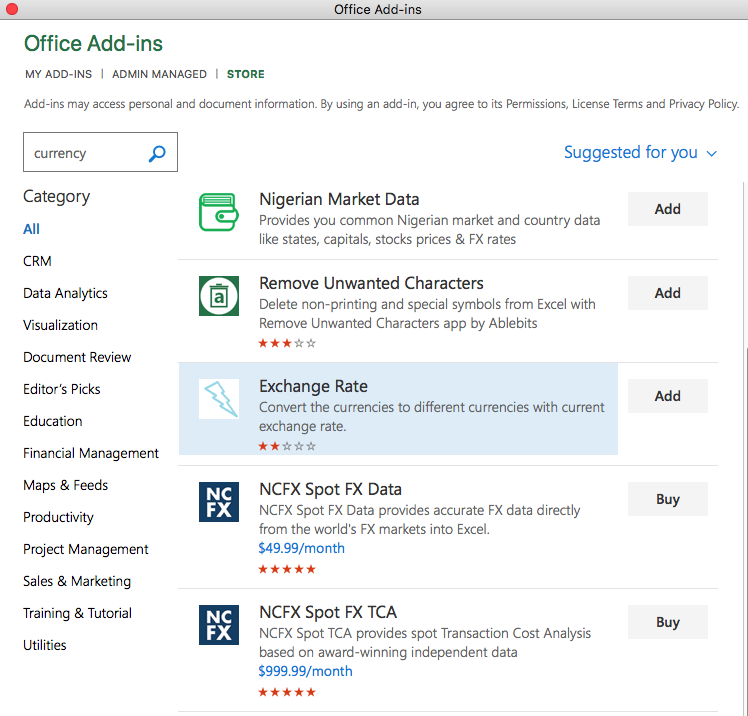
Task: Show the Editor's Picks category
Action: tap(62, 389)
